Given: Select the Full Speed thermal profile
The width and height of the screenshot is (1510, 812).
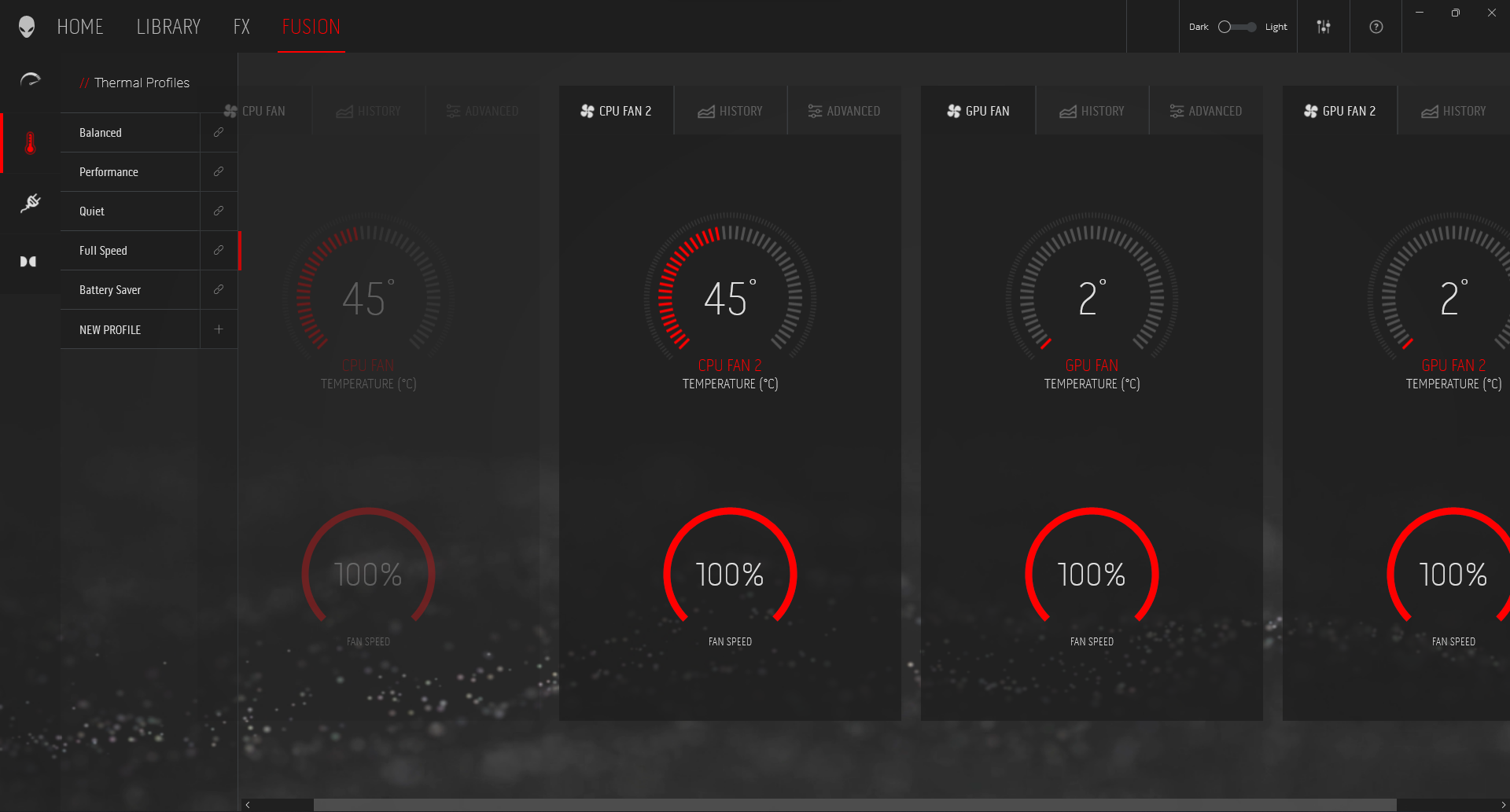Looking at the screenshot, I should click(131, 250).
